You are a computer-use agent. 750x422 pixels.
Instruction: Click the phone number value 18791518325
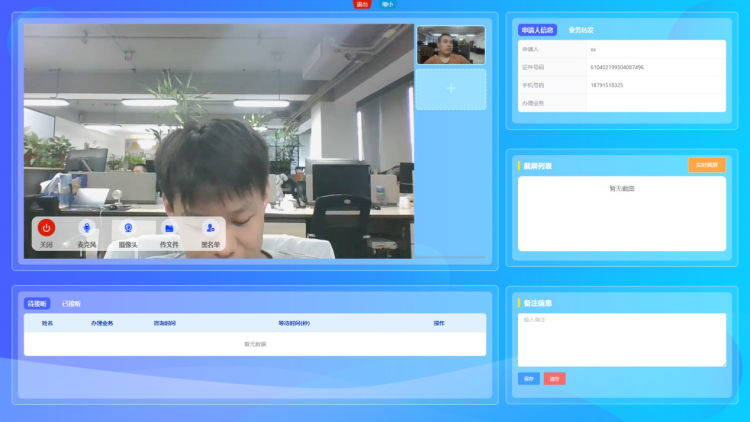(x=607, y=85)
